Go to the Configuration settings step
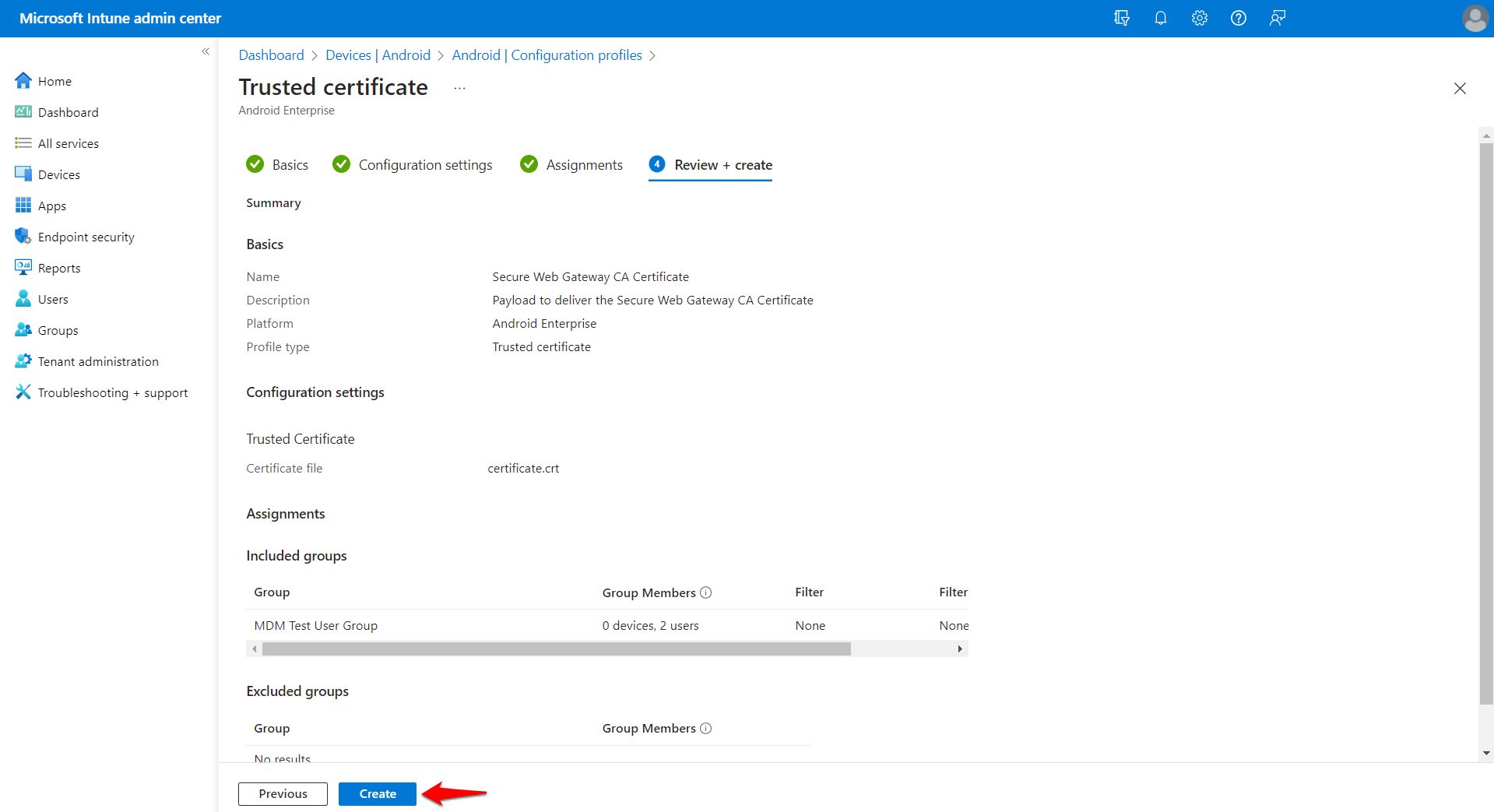 [412, 164]
